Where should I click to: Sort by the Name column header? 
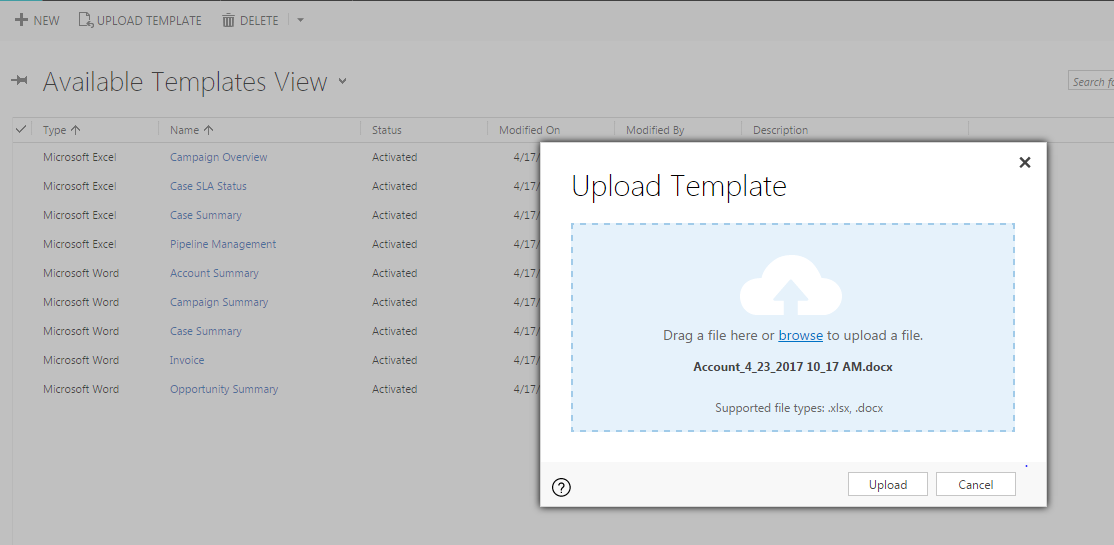pyautogui.click(x=192, y=130)
